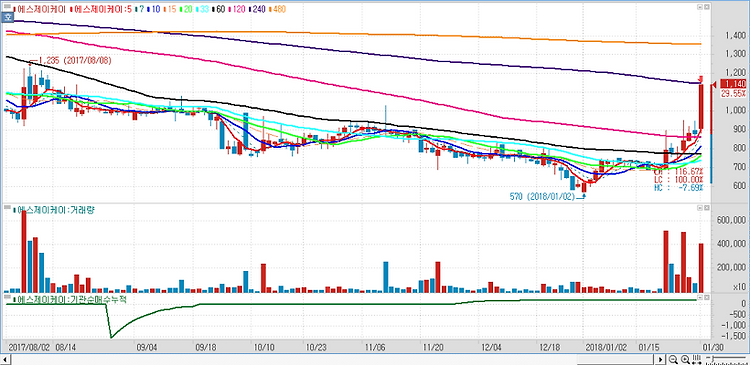The width and height of the screenshot is (750, 365).
Task: Click the zoom-in magnifier icon
Action: click(684, 360)
